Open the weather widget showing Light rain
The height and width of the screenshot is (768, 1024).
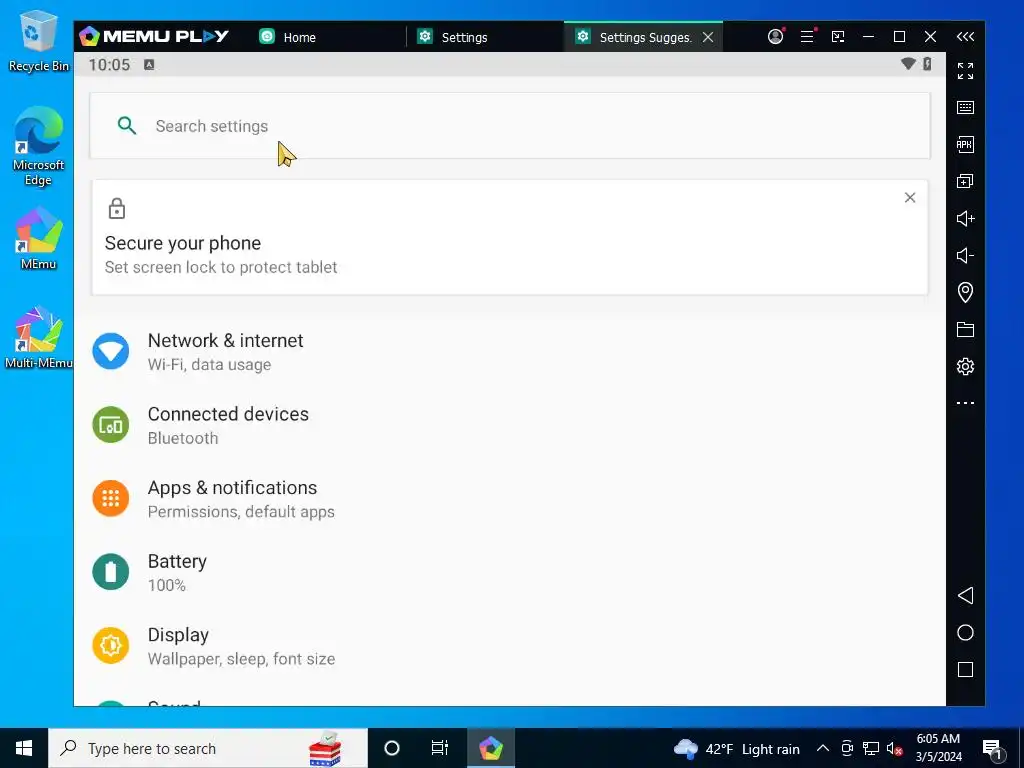(737, 748)
